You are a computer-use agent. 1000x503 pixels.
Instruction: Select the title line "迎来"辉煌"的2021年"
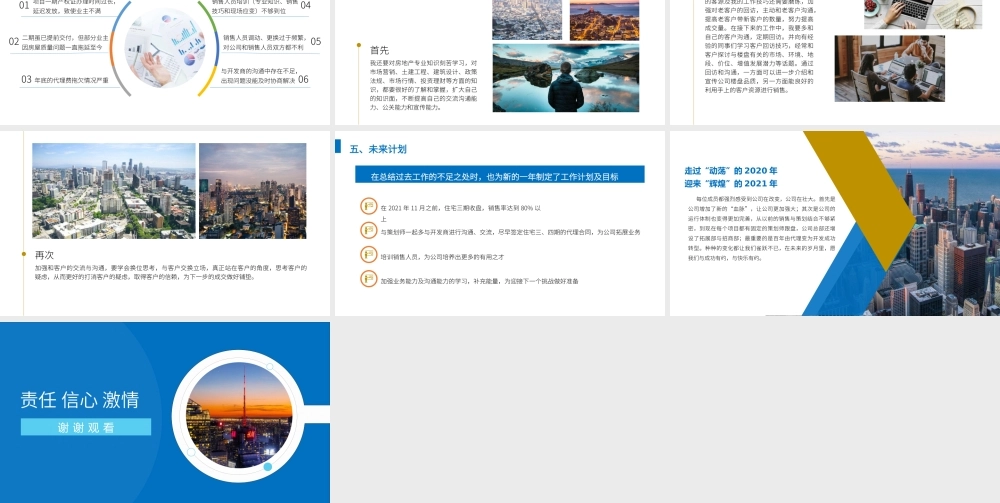coord(731,184)
